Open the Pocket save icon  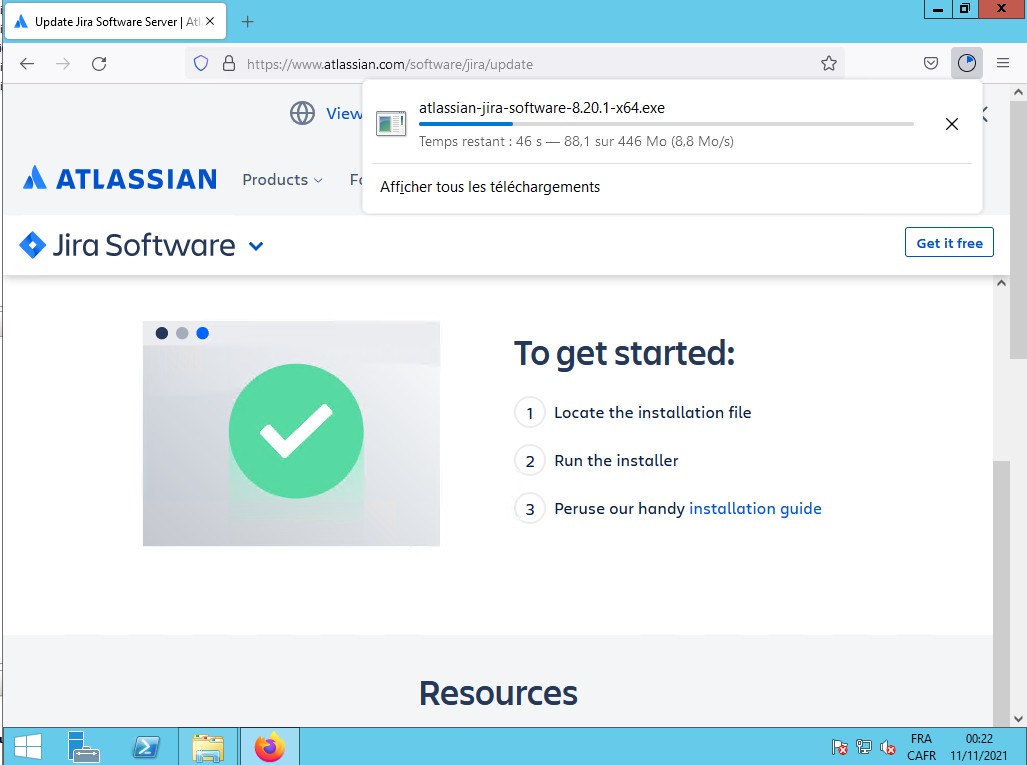pos(931,64)
